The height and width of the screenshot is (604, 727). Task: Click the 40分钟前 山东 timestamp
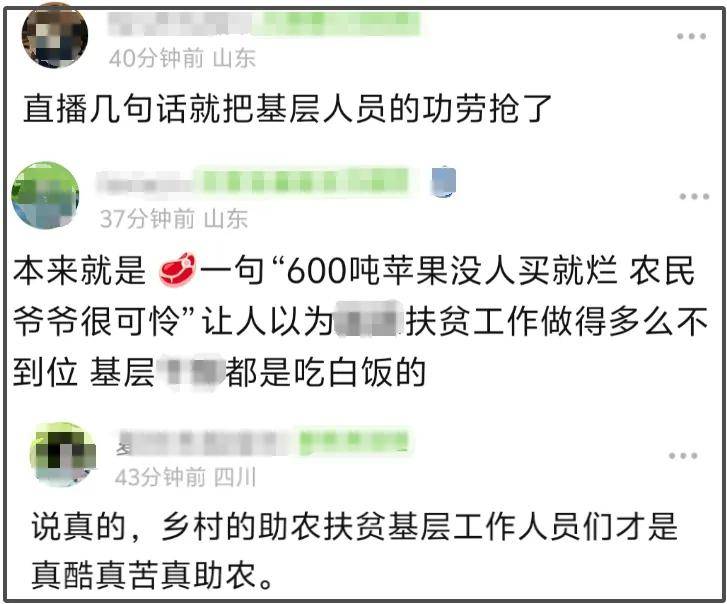pyautogui.click(x=182, y=58)
